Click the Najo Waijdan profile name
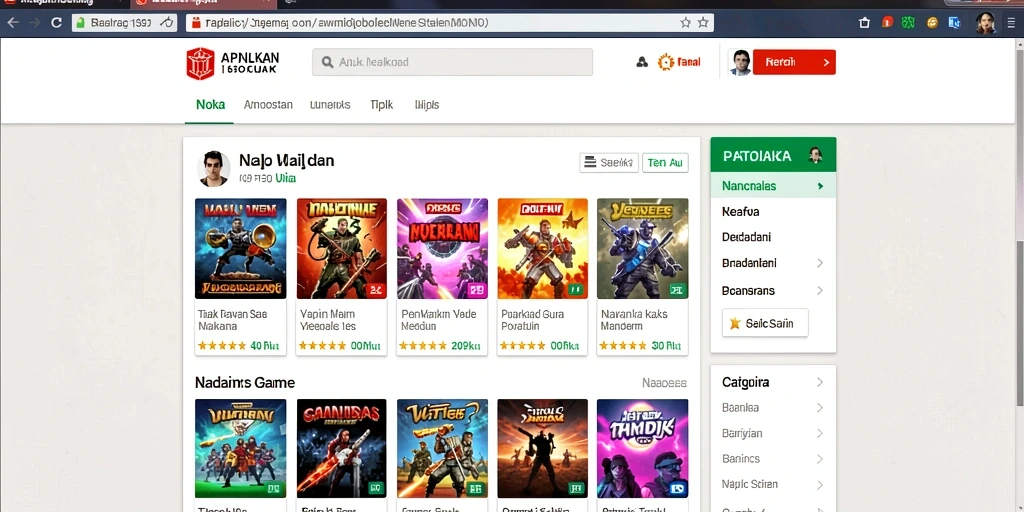 (x=287, y=160)
